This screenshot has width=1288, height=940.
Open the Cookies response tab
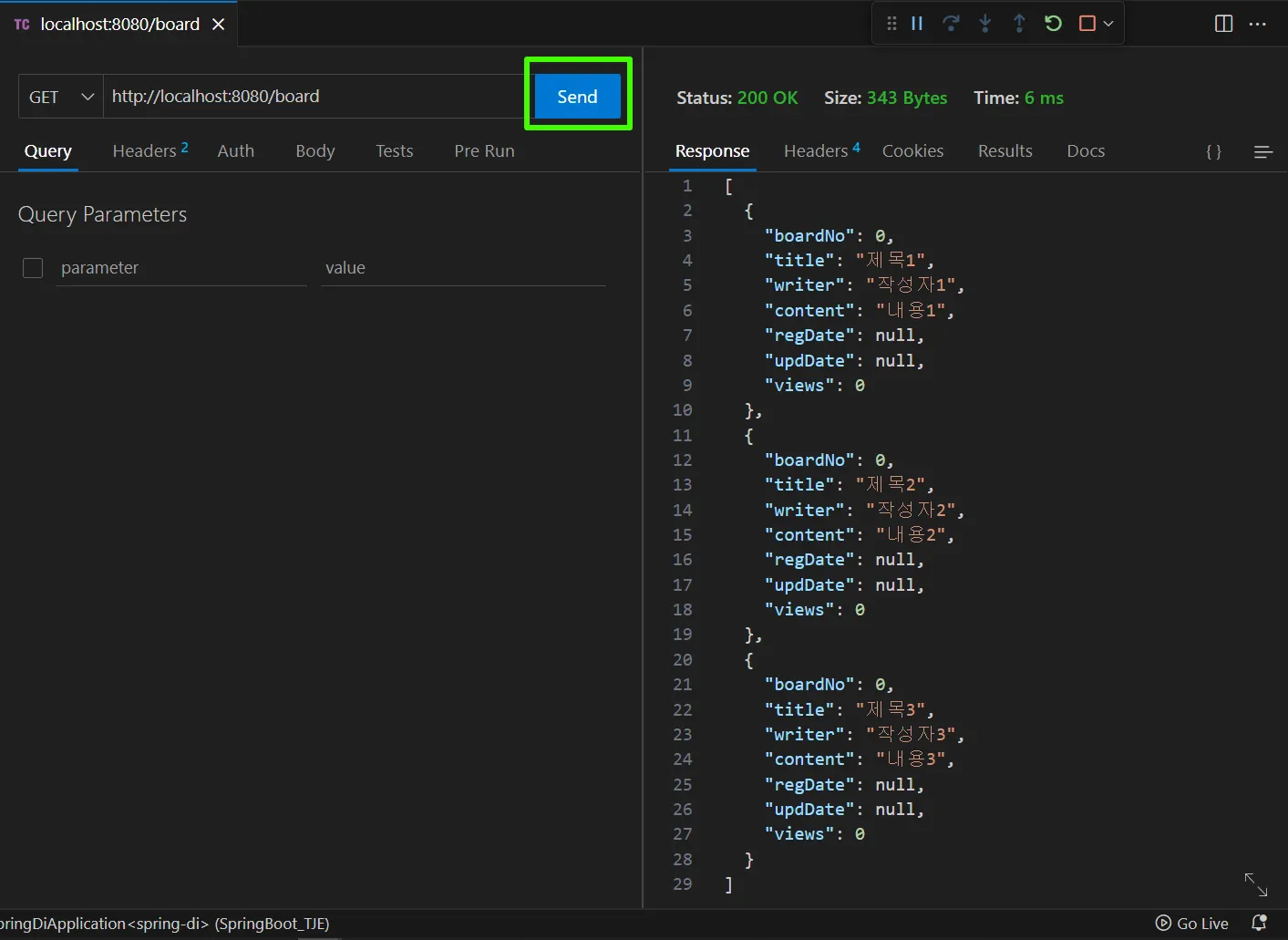[912, 151]
